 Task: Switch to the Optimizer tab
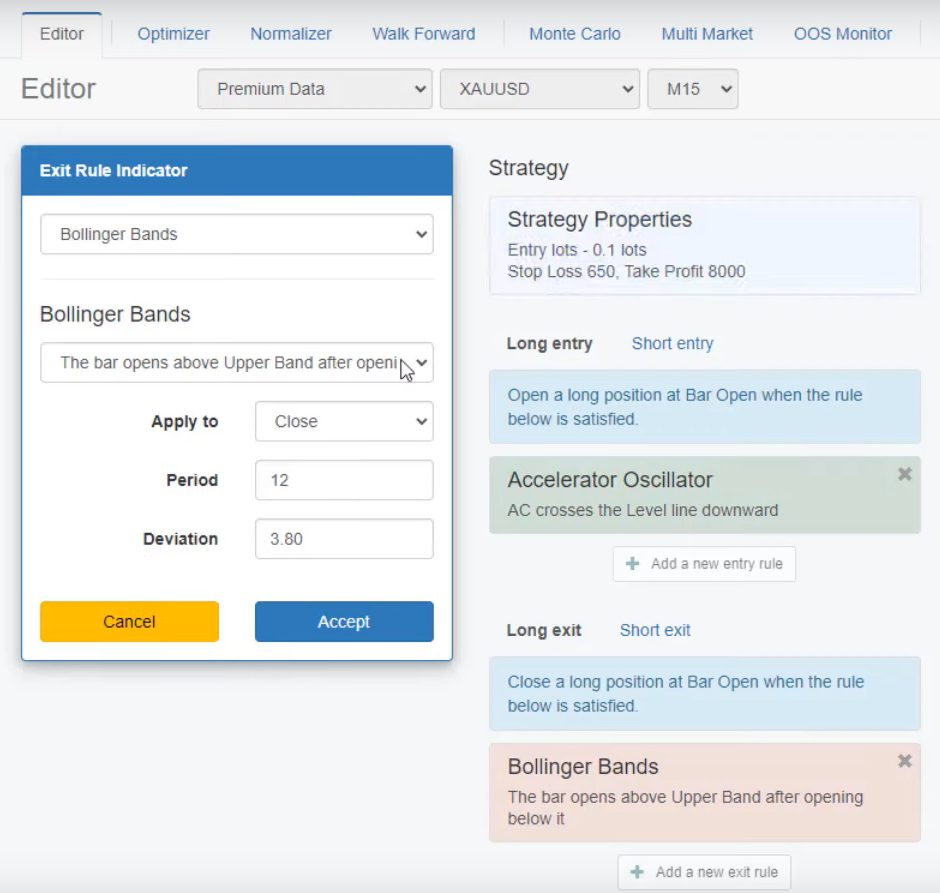173,34
